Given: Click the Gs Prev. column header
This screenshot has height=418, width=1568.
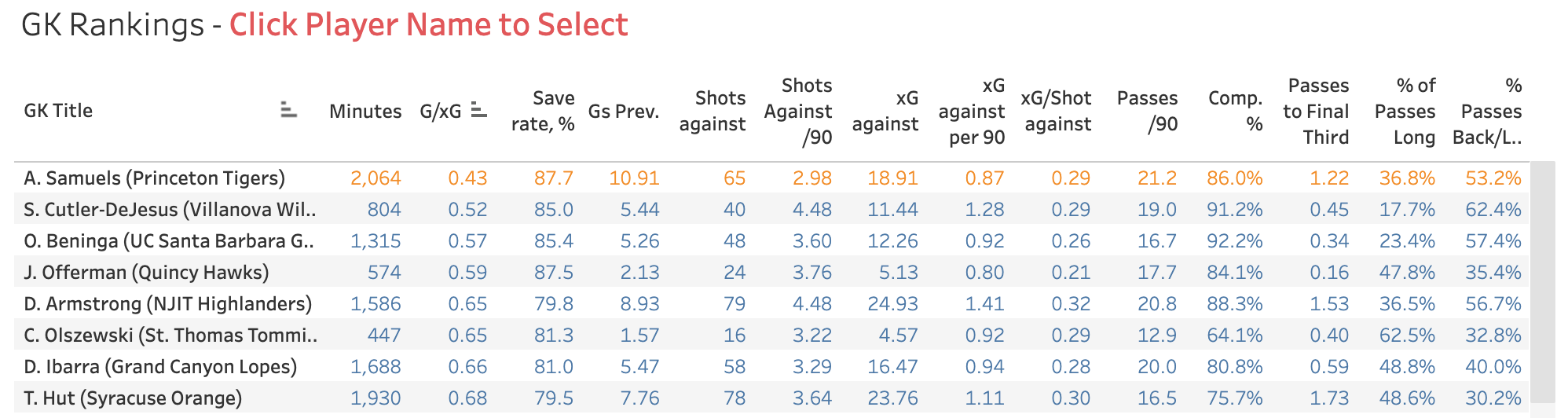Looking at the screenshot, I should pos(624,112).
